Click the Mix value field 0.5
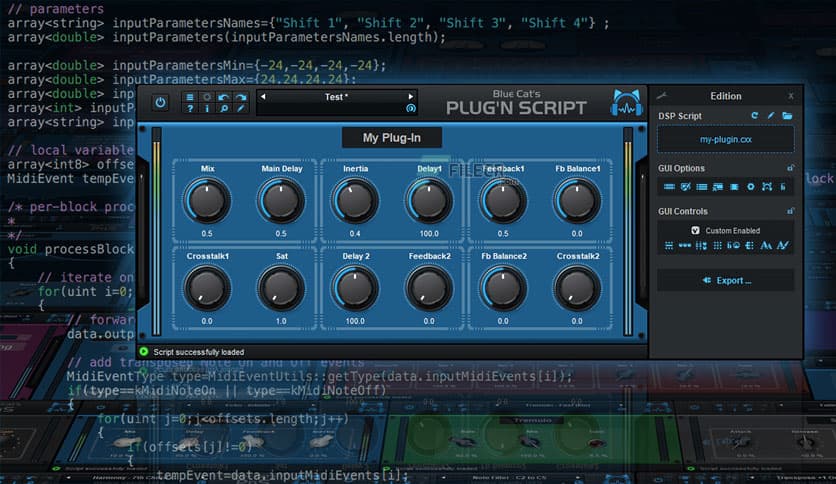The width and height of the screenshot is (836, 484). coord(207,233)
